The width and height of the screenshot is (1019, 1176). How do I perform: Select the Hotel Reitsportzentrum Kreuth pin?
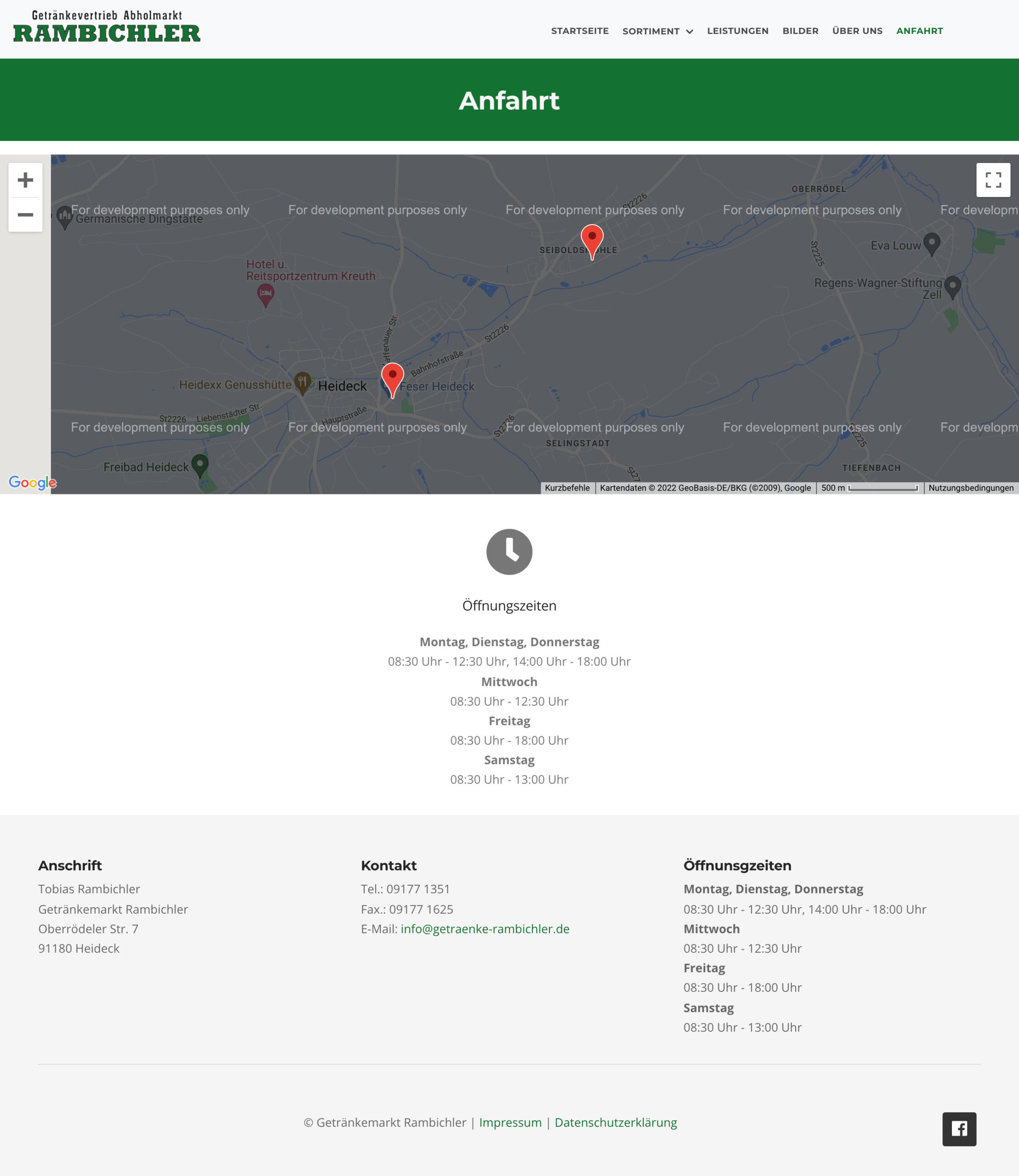tap(266, 296)
